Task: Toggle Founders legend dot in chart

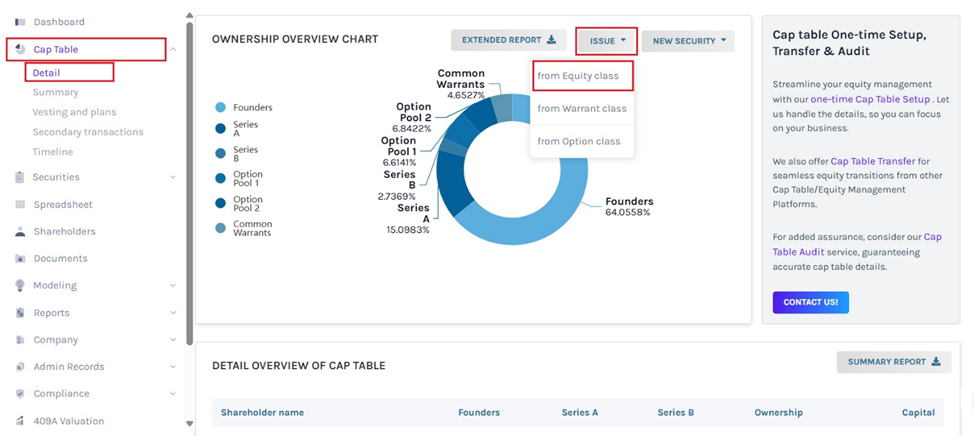Action: 220,108
